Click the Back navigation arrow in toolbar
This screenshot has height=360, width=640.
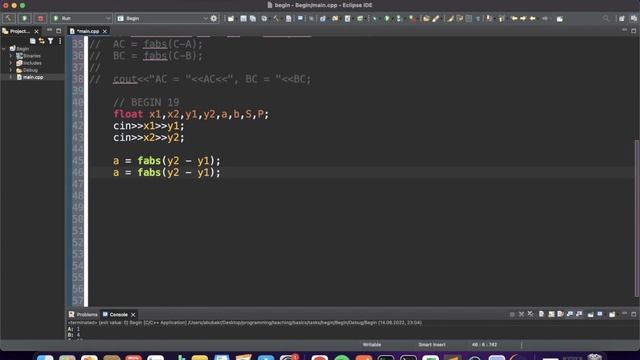pyautogui.click(x=533, y=18)
